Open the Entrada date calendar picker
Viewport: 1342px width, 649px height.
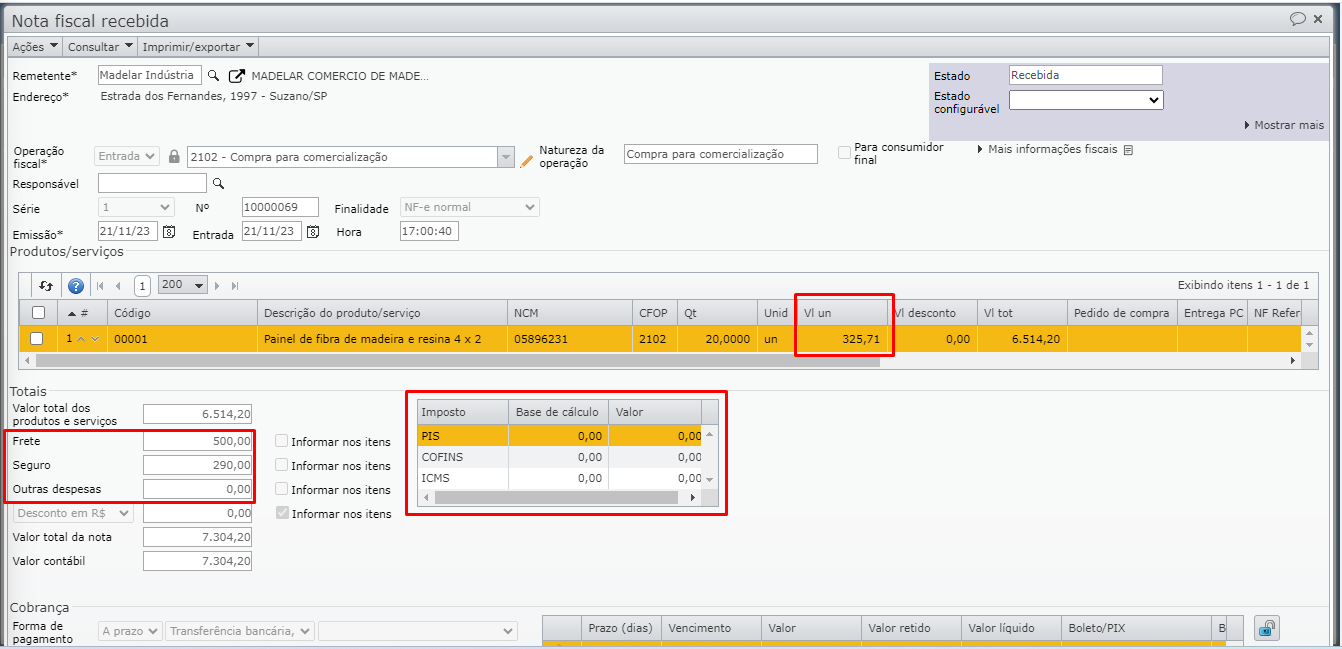313,231
